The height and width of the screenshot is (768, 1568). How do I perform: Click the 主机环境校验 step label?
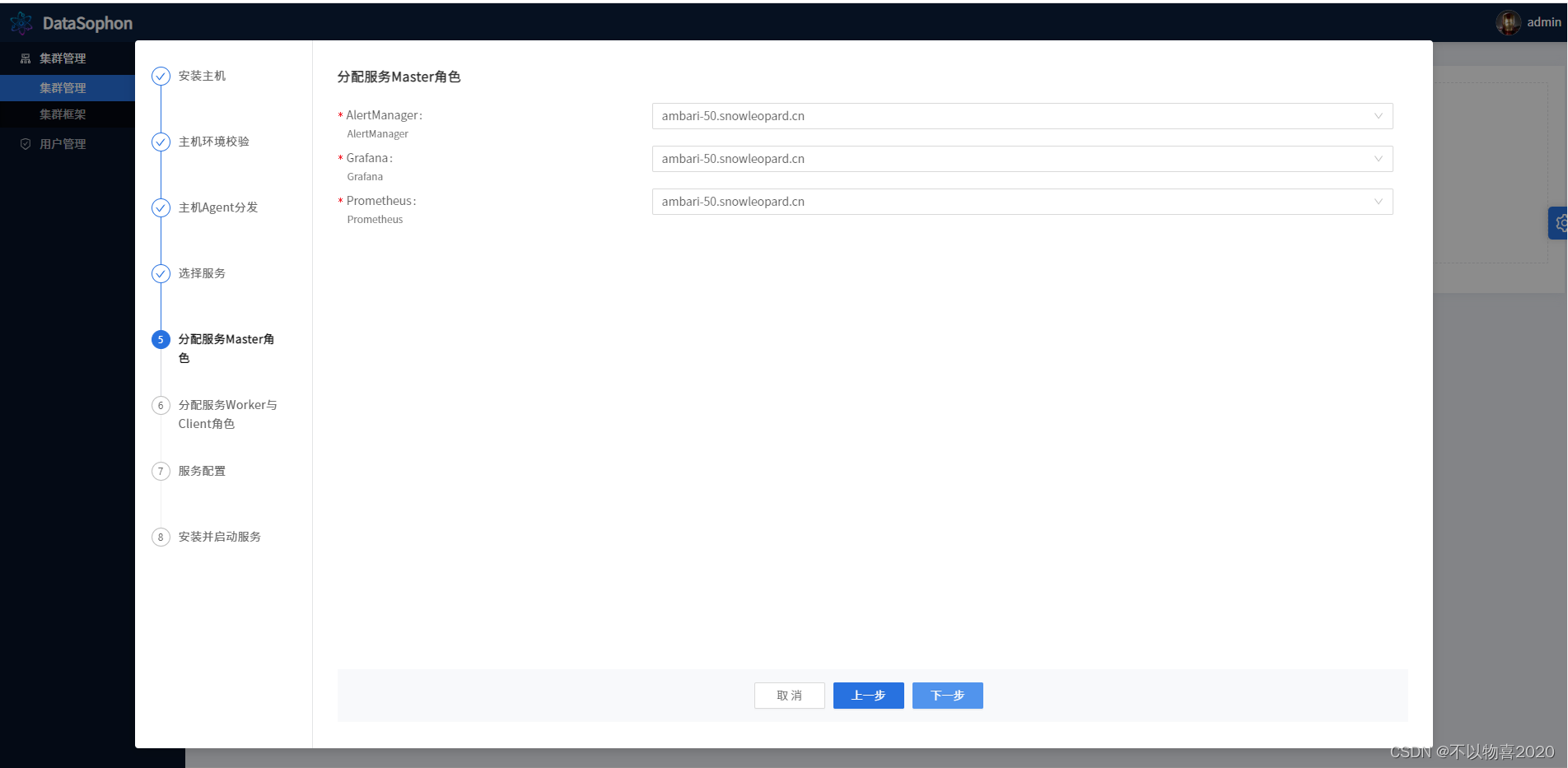point(214,142)
